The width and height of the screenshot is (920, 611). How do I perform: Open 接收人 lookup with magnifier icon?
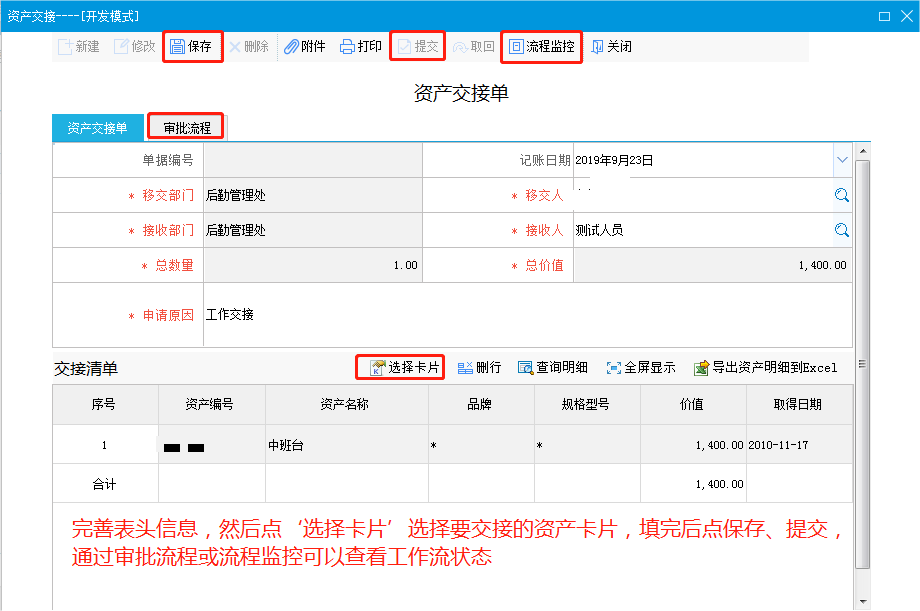(842, 230)
